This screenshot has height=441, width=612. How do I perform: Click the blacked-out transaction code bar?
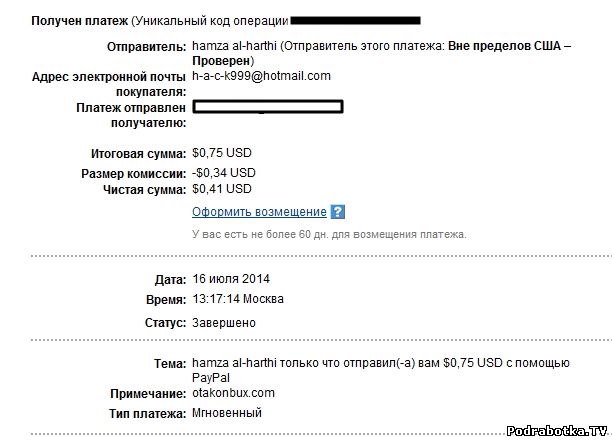point(355,19)
